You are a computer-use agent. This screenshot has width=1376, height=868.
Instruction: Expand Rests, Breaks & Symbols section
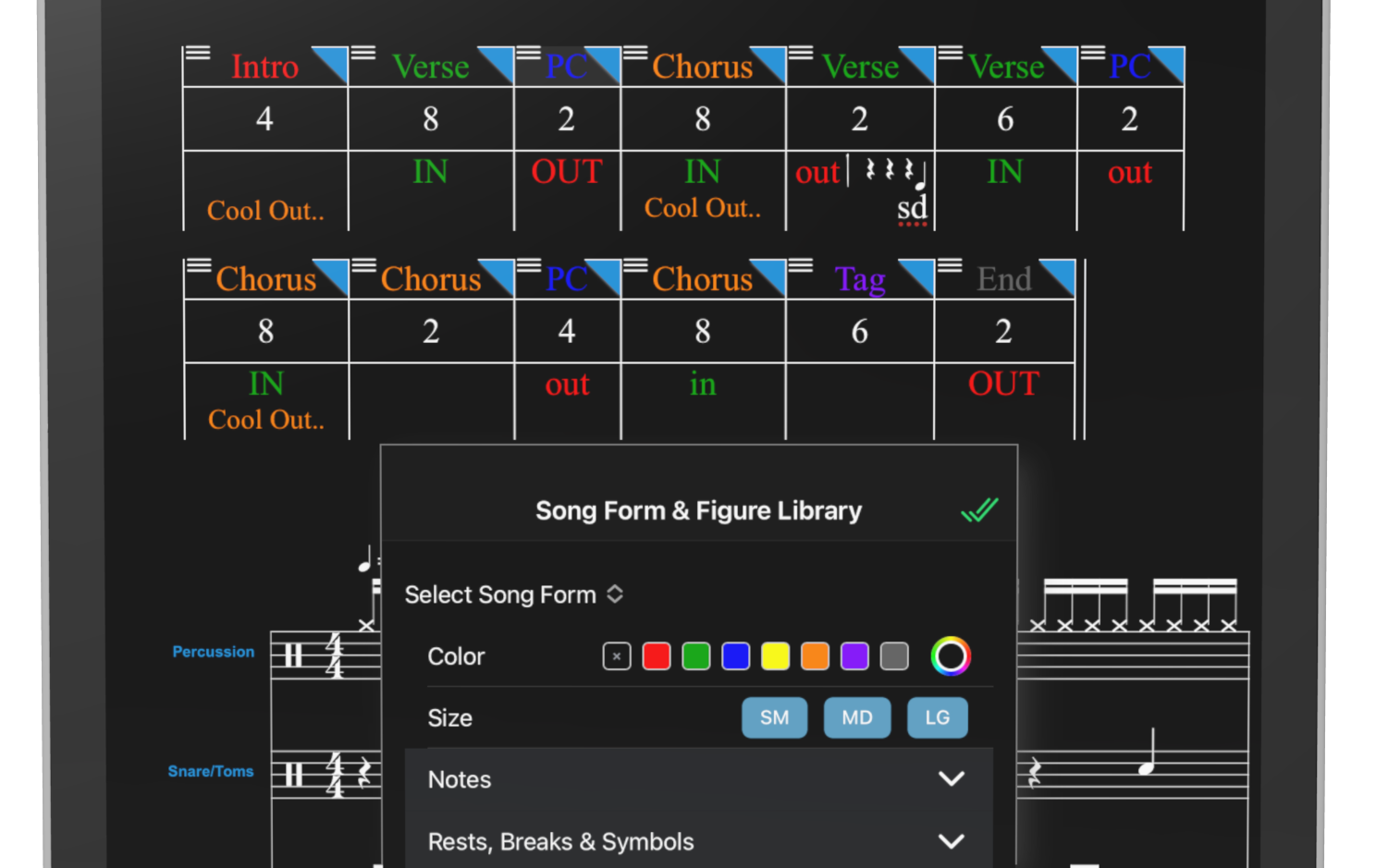click(951, 841)
